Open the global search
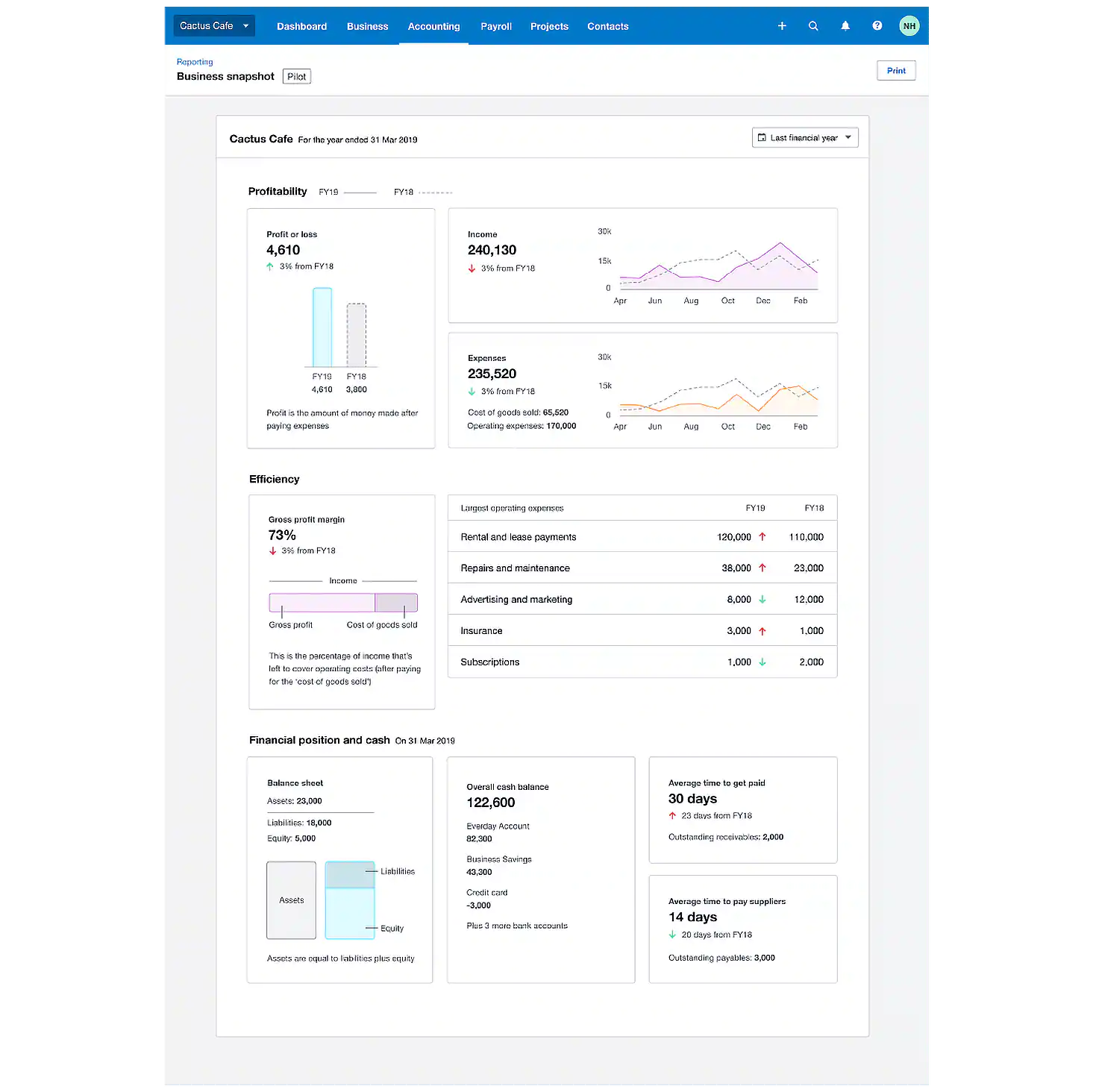Image resolution: width=1093 pixels, height=1092 pixels. coord(813,25)
